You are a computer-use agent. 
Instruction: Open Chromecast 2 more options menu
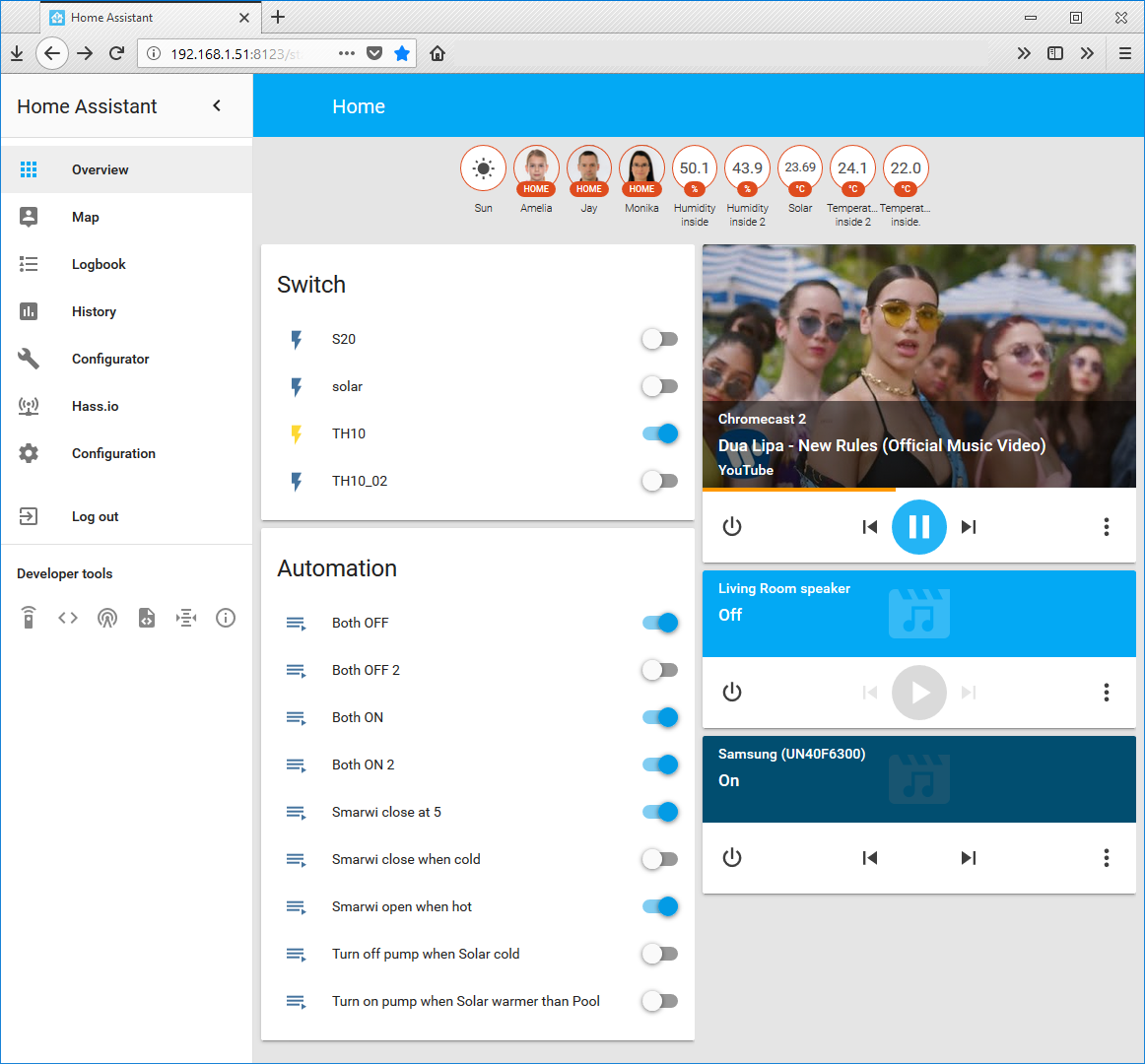click(1107, 526)
